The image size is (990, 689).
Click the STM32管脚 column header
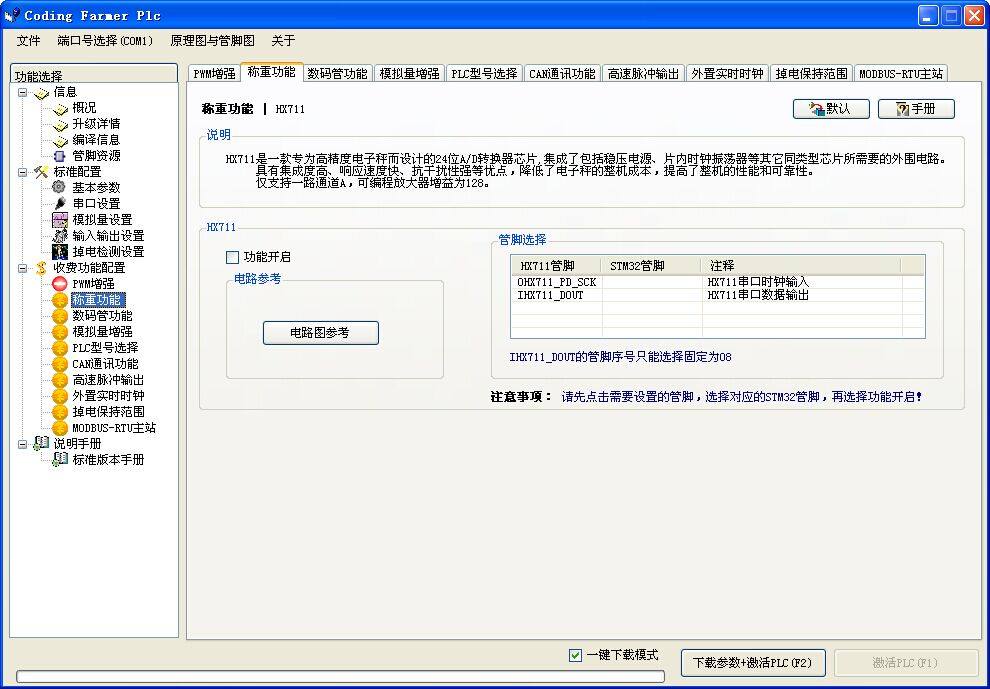652,266
